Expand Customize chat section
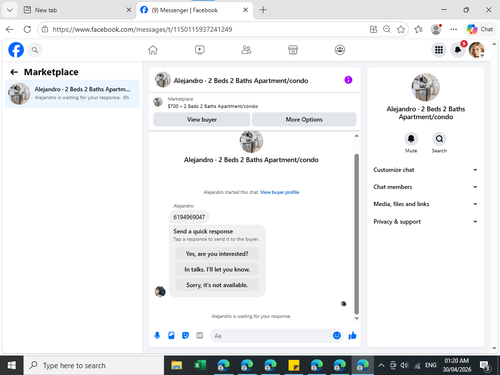This screenshot has height=375, width=500. [426, 170]
